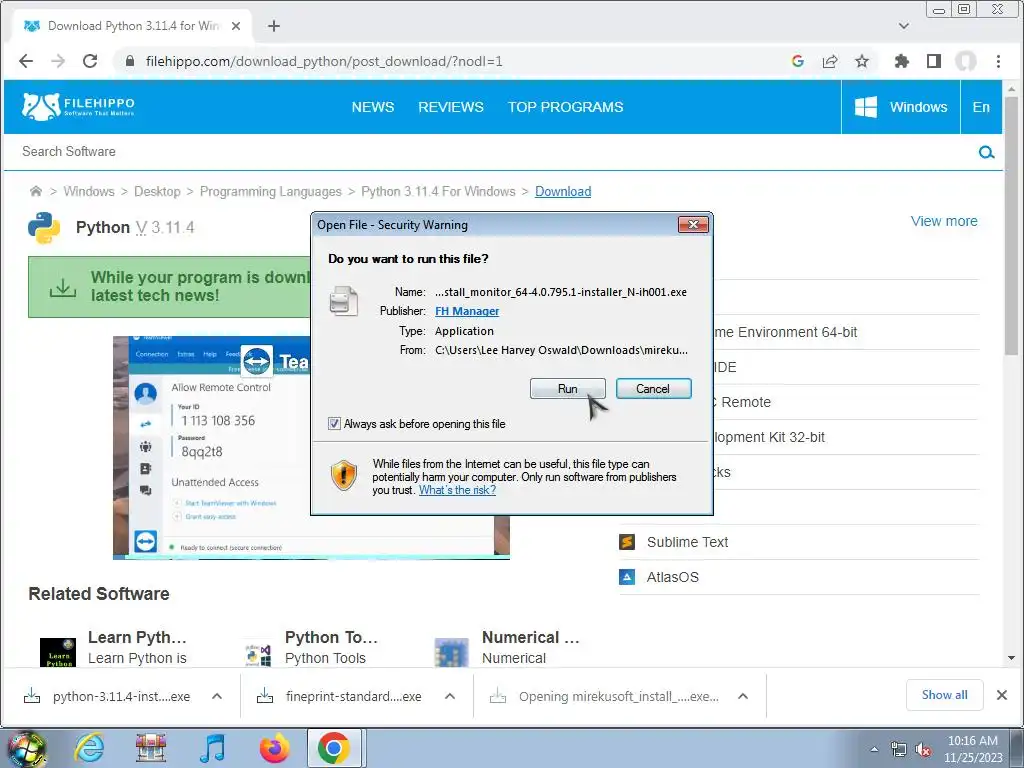
Task: Open the REVIEWS section
Action: (x=451, y=107)
